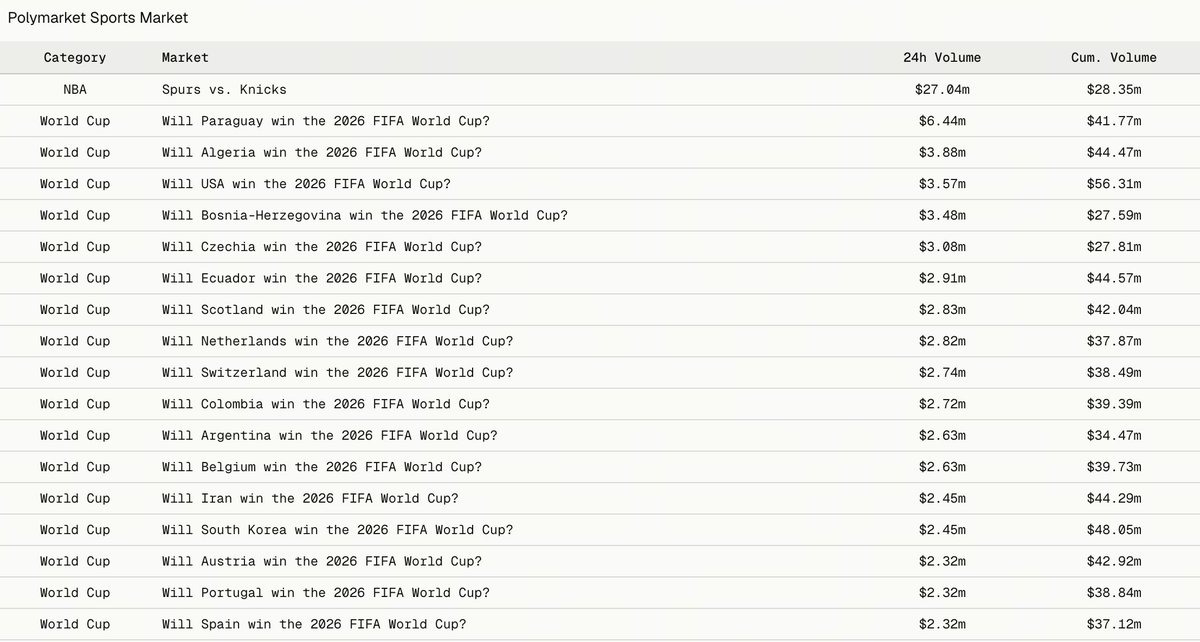Select the Bosnia-Herzegovina World Cup market
The height and width of the screenshot is (642, 1200).
coord(364,215)
